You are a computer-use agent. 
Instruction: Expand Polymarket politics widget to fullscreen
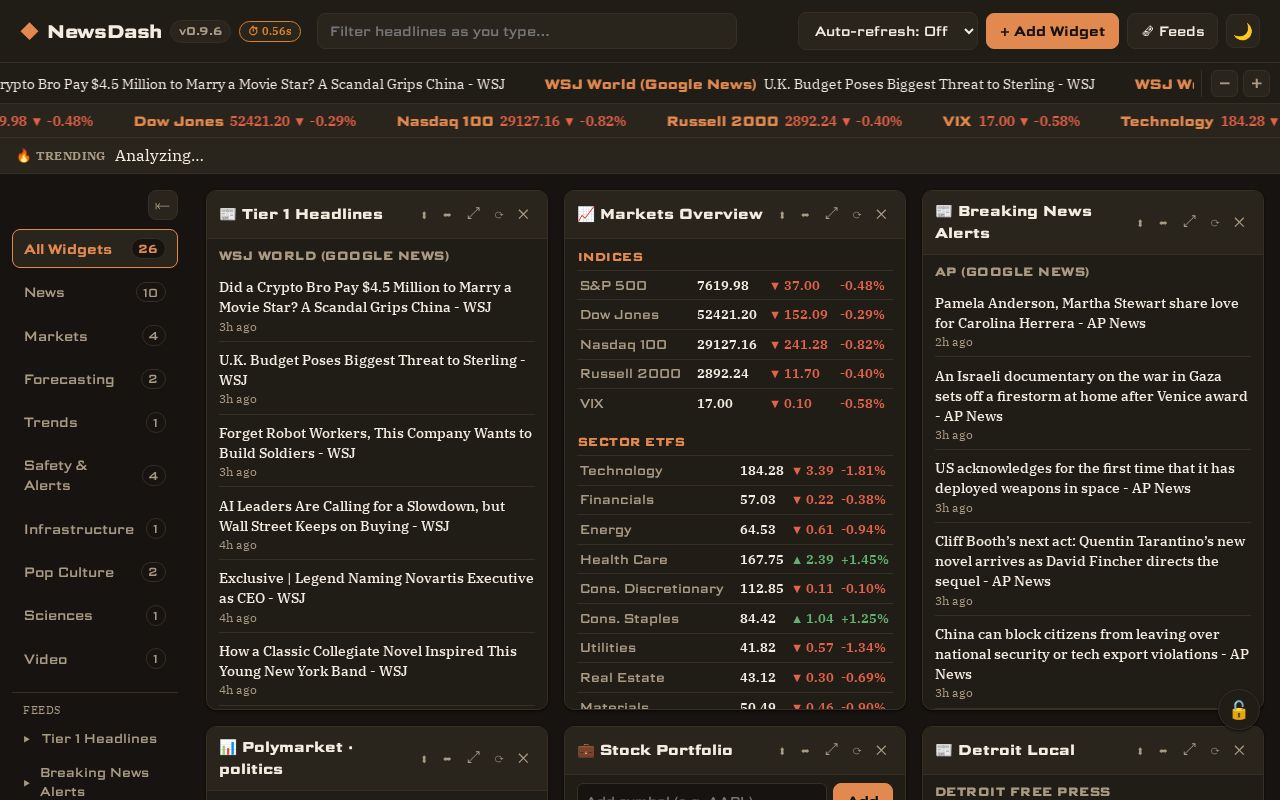click(474, 758)
